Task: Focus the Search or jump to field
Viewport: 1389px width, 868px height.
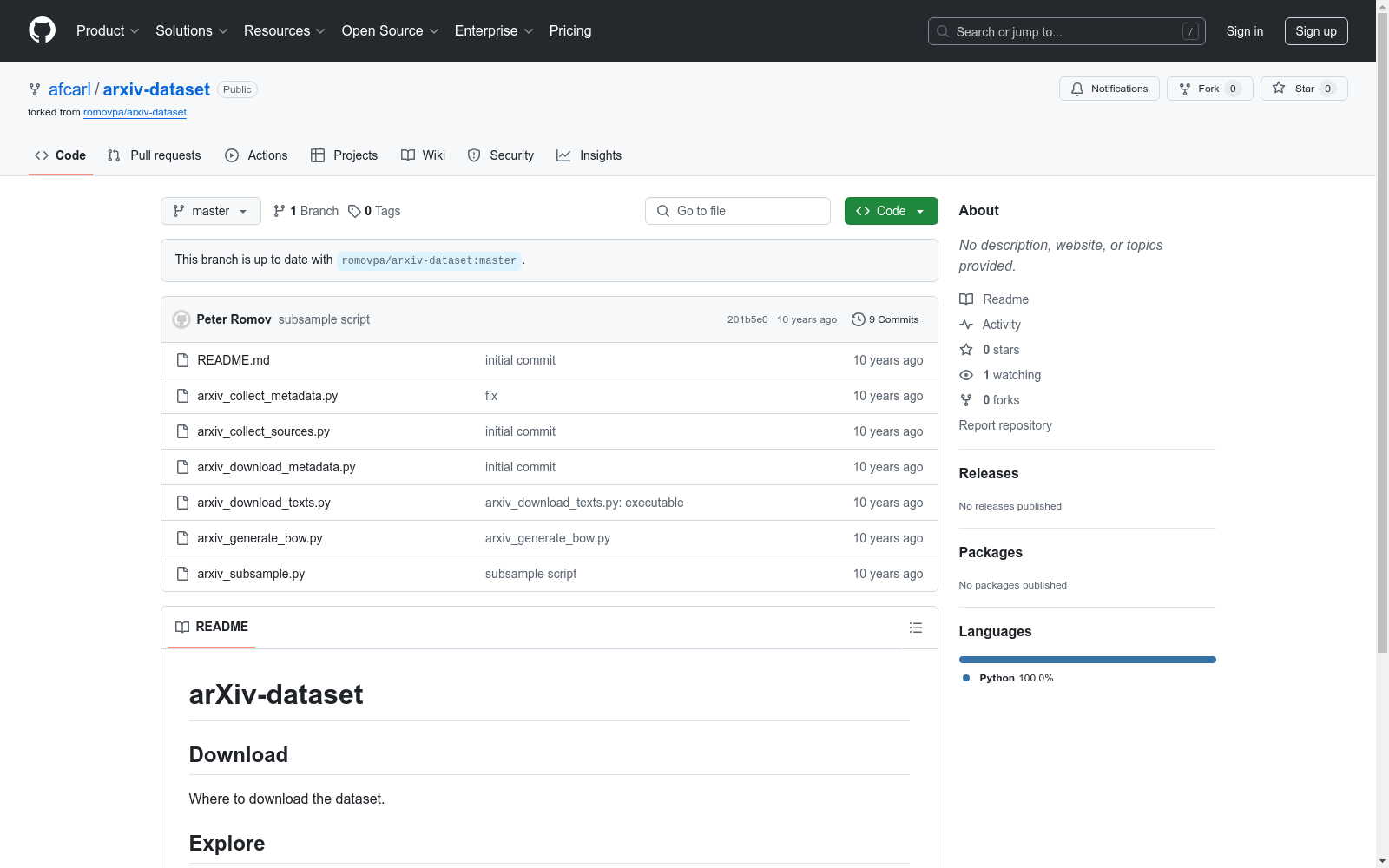Action: point(1067,31)
